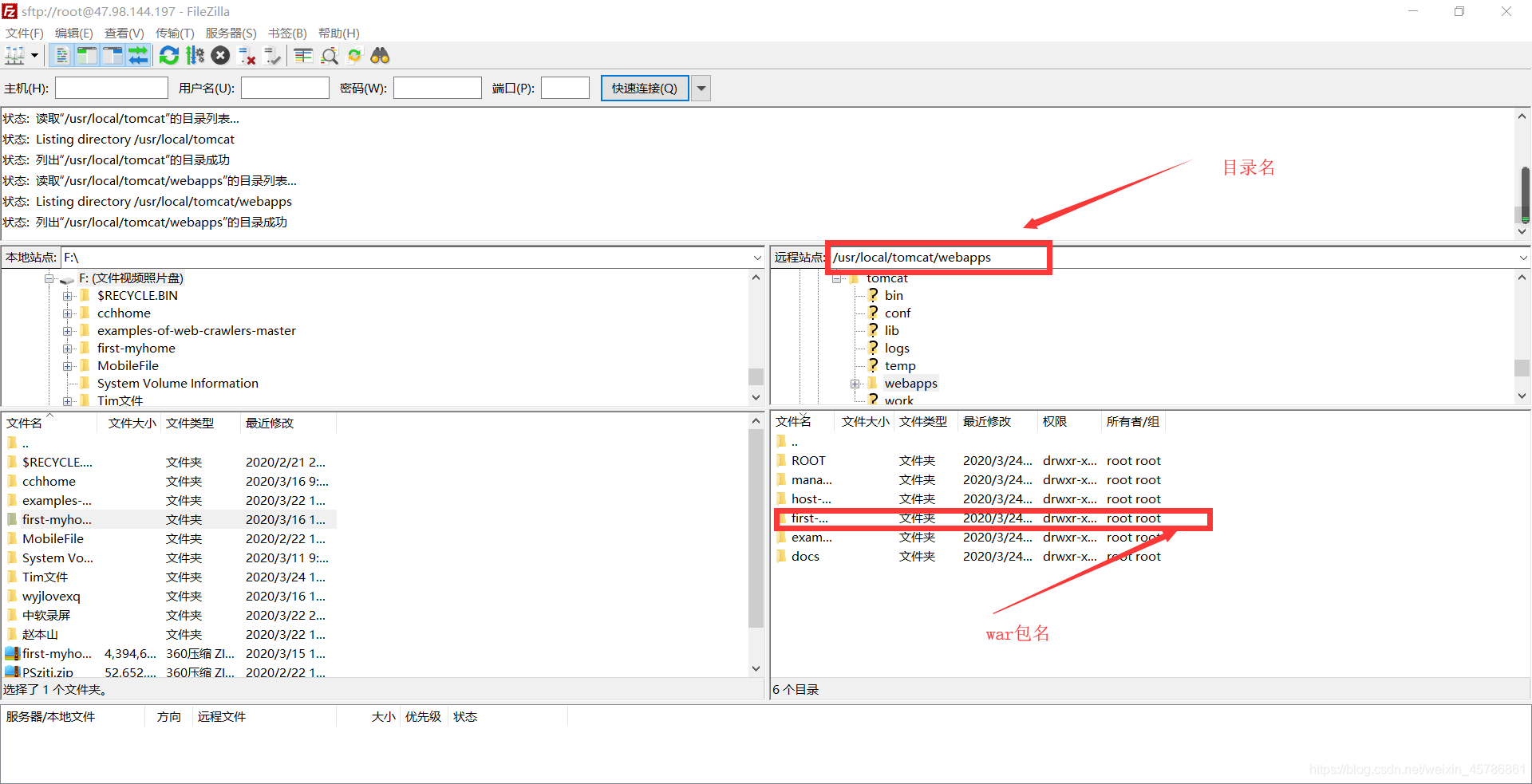Expand the first-myhome tree folder

click(x=68, y=349)
